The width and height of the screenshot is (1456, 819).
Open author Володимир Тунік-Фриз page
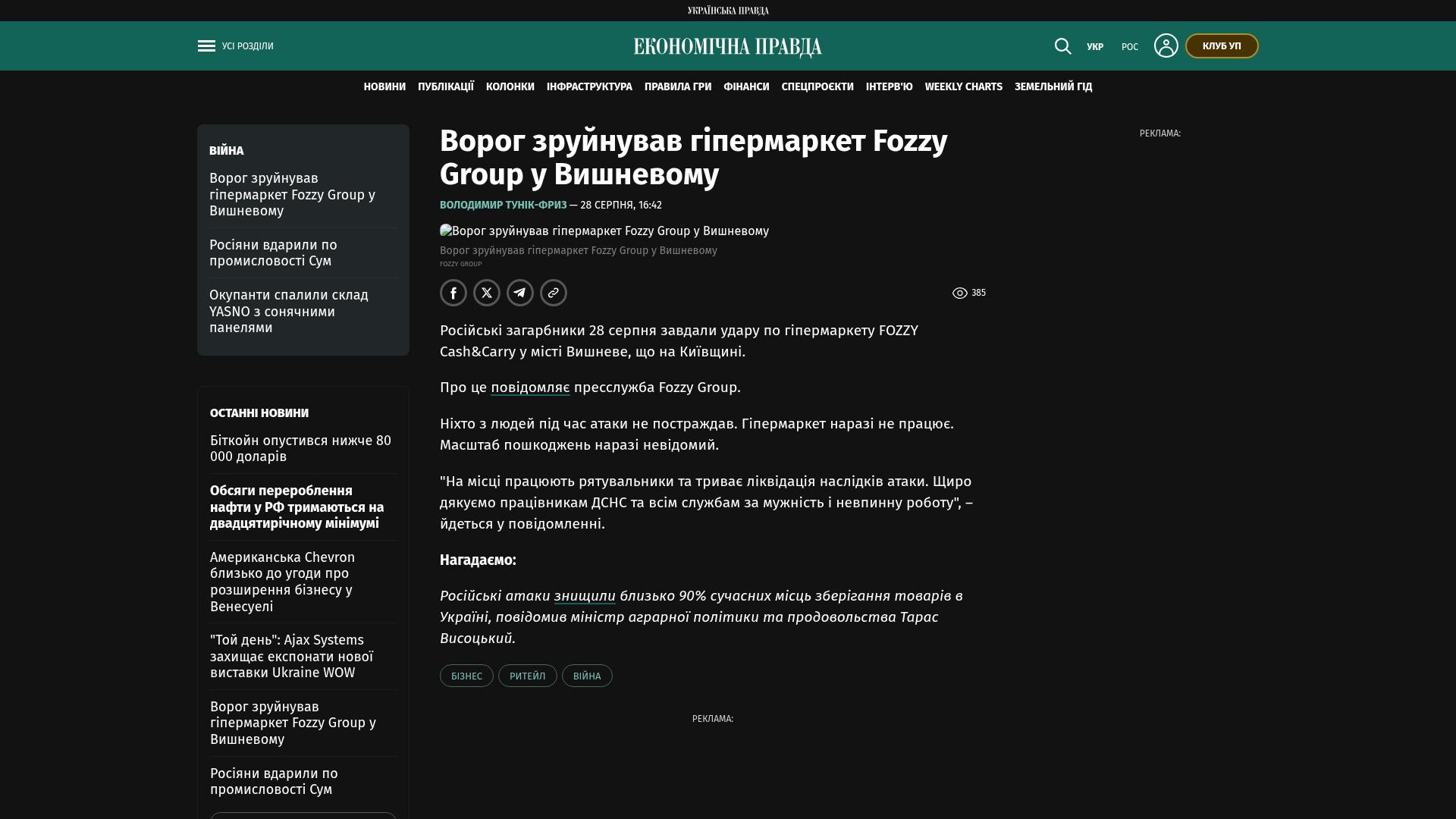click(504, 206)
